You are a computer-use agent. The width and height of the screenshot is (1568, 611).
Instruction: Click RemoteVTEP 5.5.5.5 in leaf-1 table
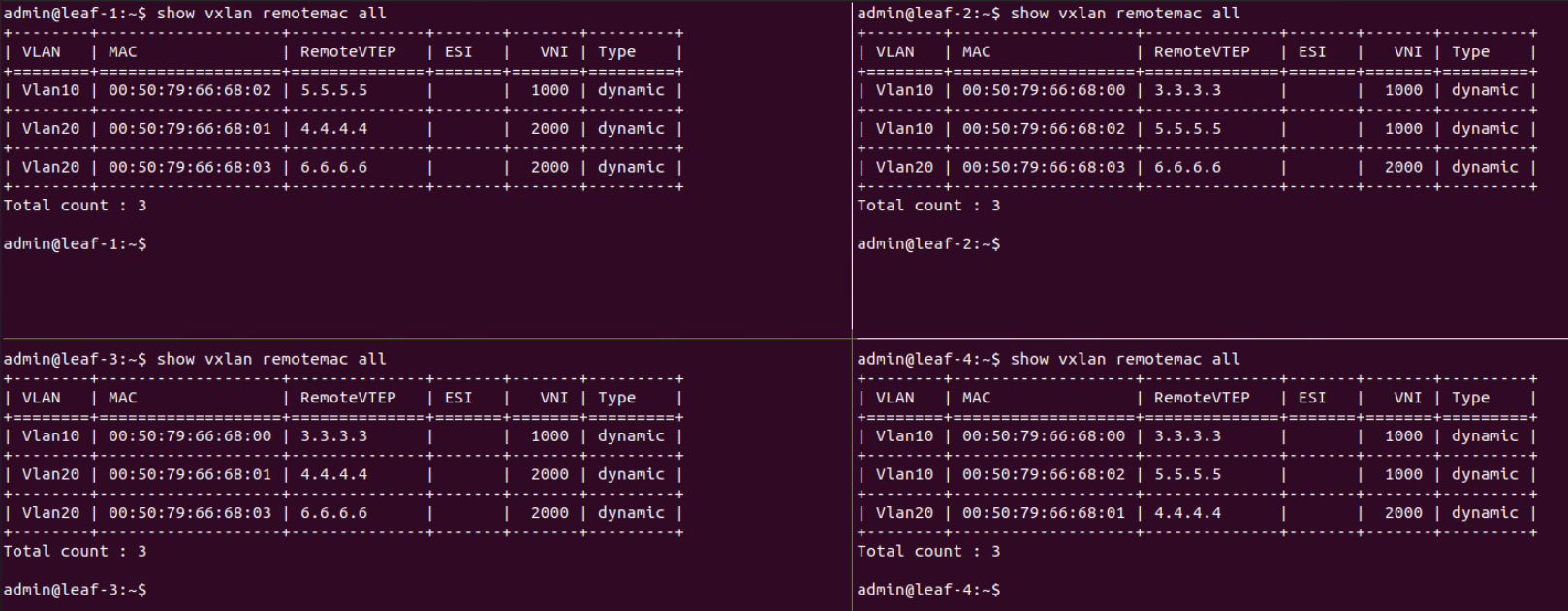coord(333,90)
